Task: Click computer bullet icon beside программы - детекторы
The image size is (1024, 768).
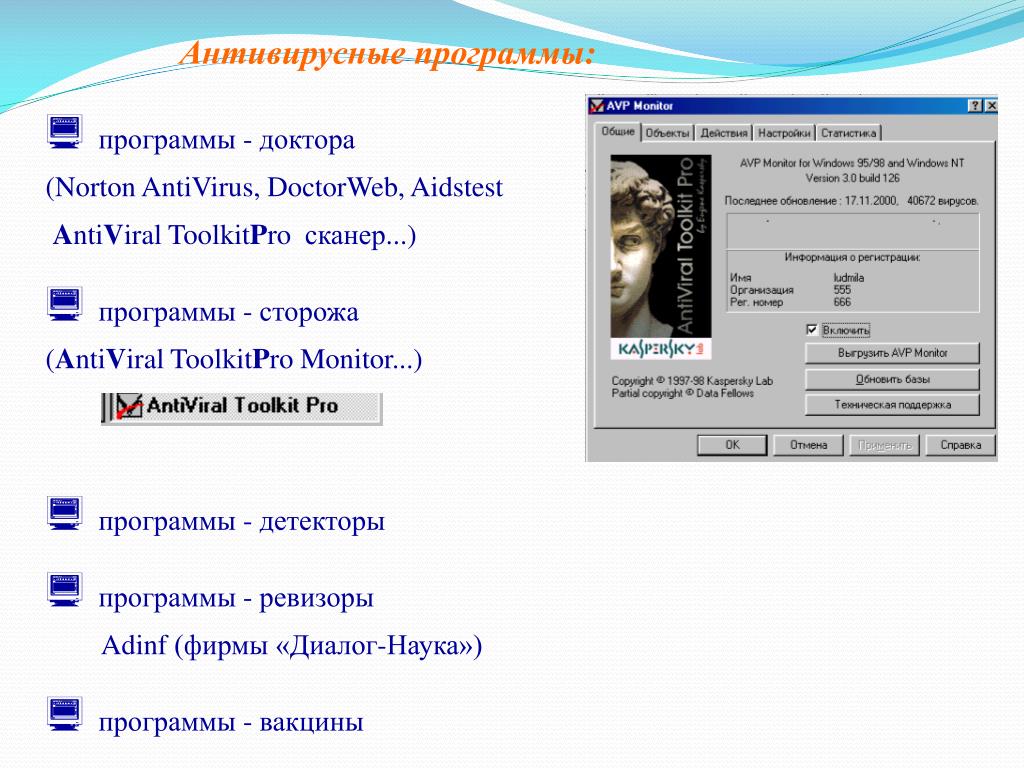Action: coord(65,513)
